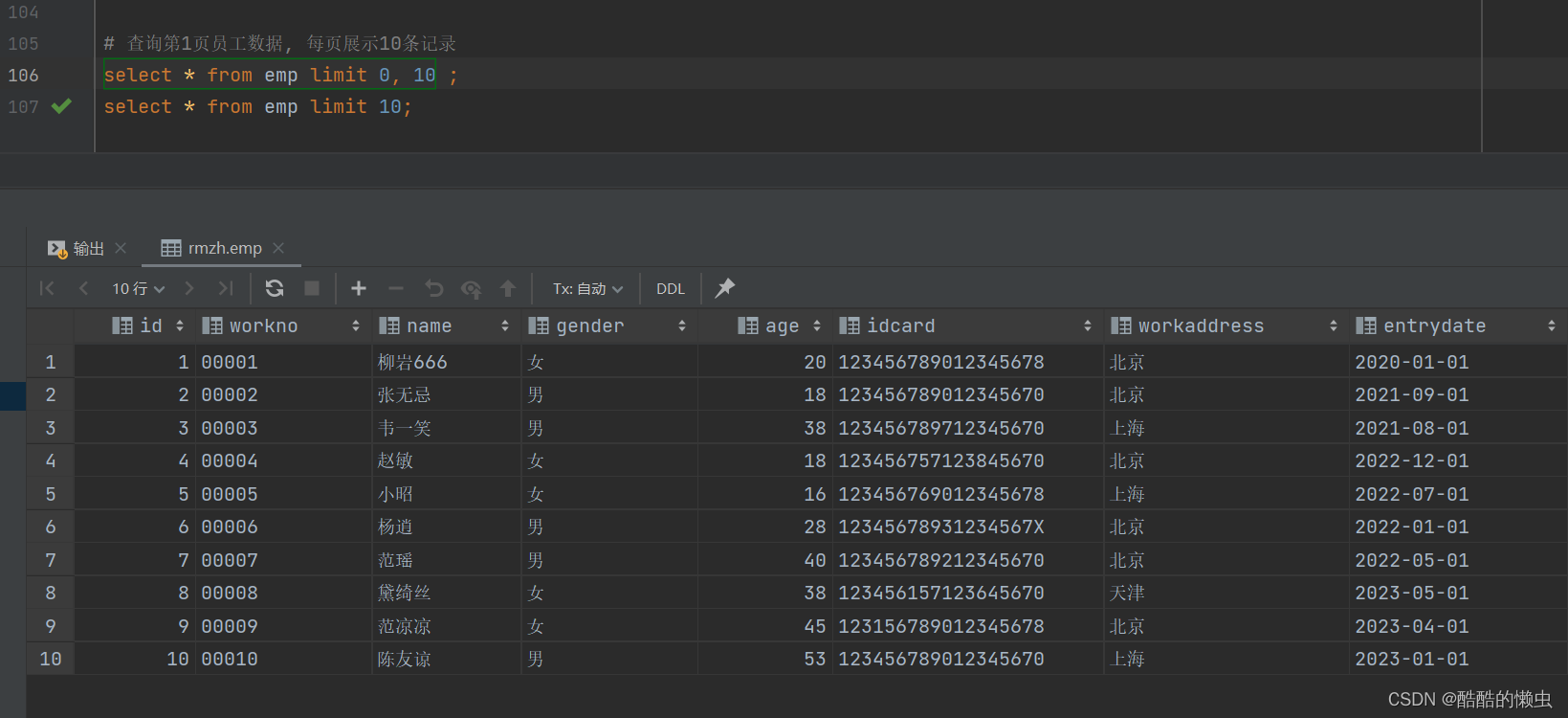
Task: Click age cell 45
Action: click(x=765, y=626)
